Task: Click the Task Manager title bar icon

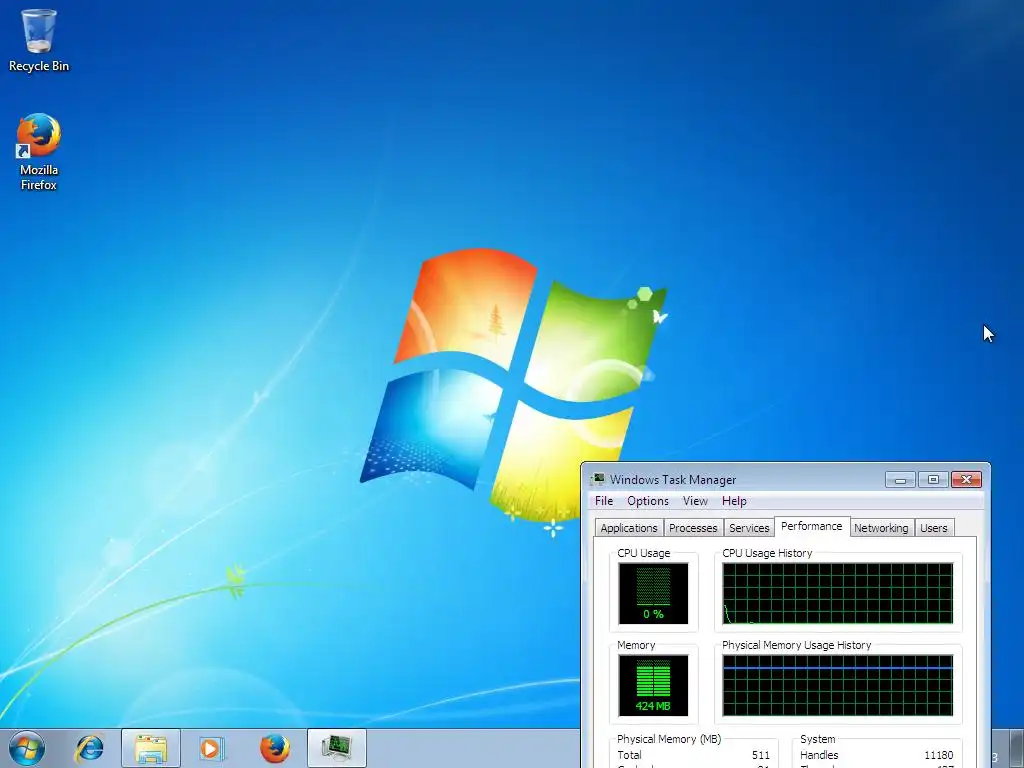Action: [x=598, y=479]
